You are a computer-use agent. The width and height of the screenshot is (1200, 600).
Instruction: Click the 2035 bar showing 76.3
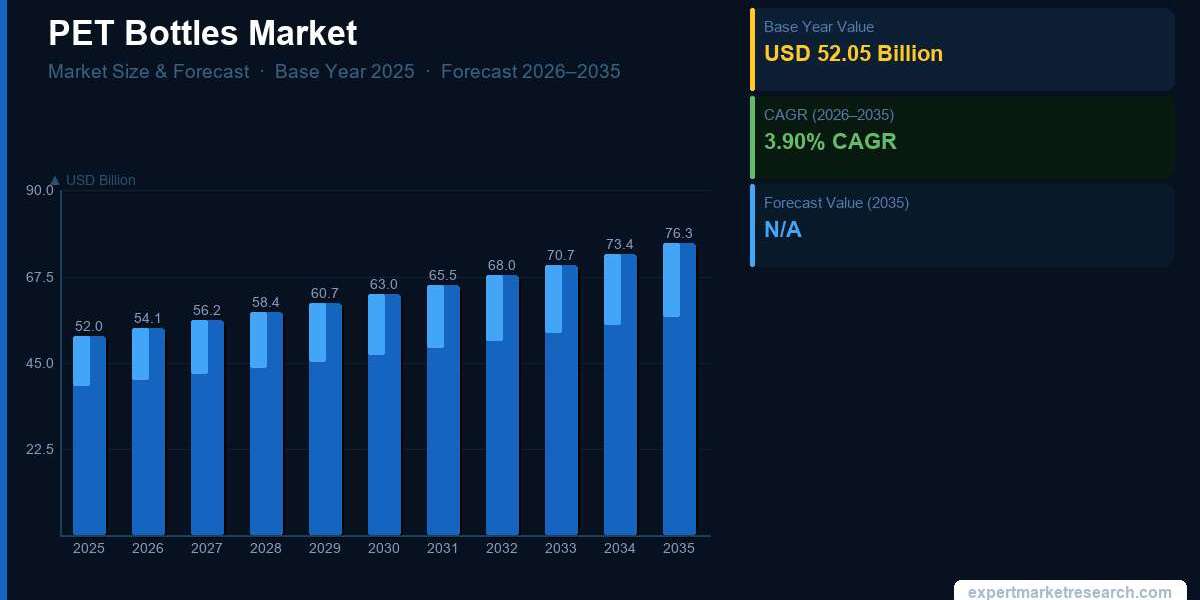(679, 389)
